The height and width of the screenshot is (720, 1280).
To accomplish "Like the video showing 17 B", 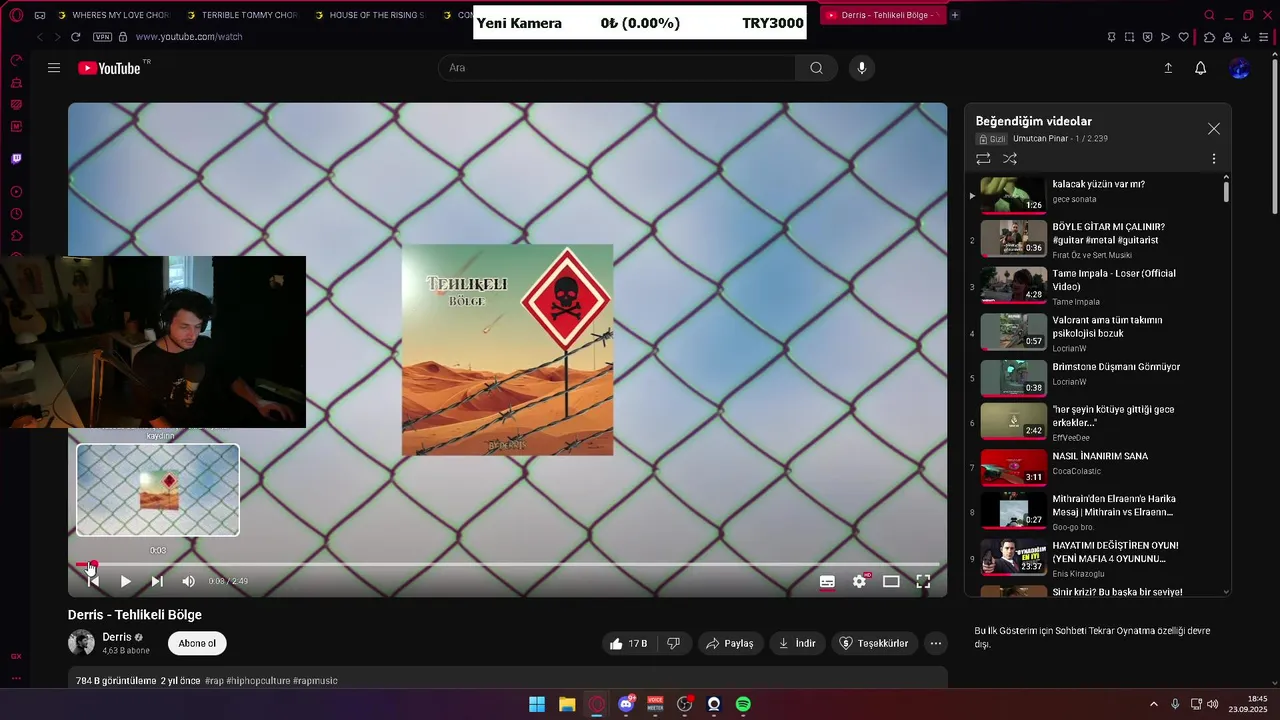I will pyautogui.click(x=629, y=643).
